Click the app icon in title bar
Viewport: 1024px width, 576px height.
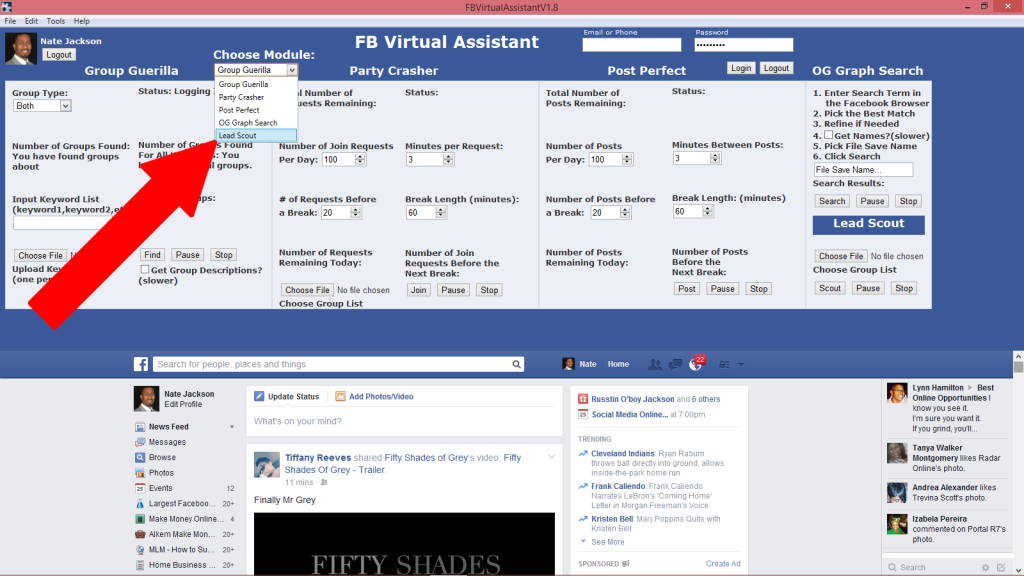(7, 7)
